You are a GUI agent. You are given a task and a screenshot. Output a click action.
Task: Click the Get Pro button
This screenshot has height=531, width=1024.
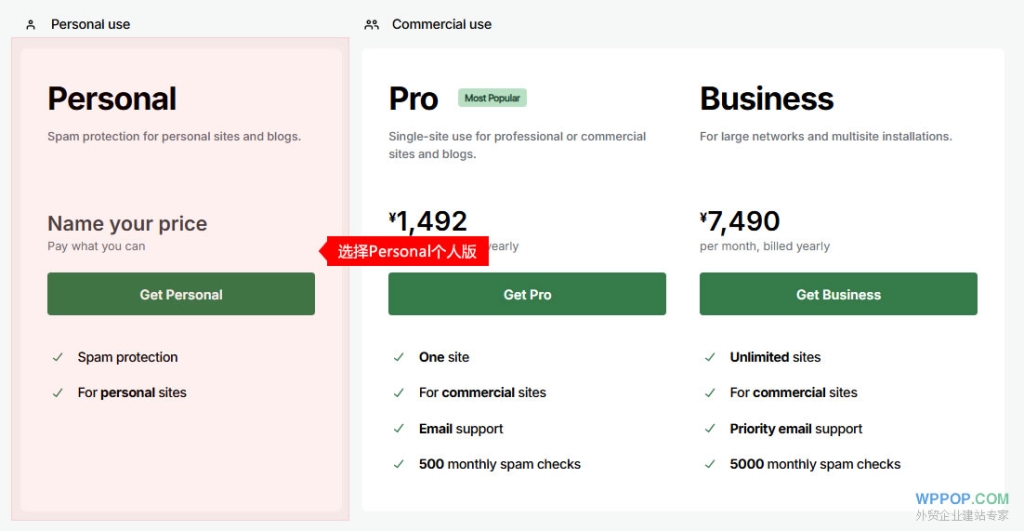pos(527,294)
